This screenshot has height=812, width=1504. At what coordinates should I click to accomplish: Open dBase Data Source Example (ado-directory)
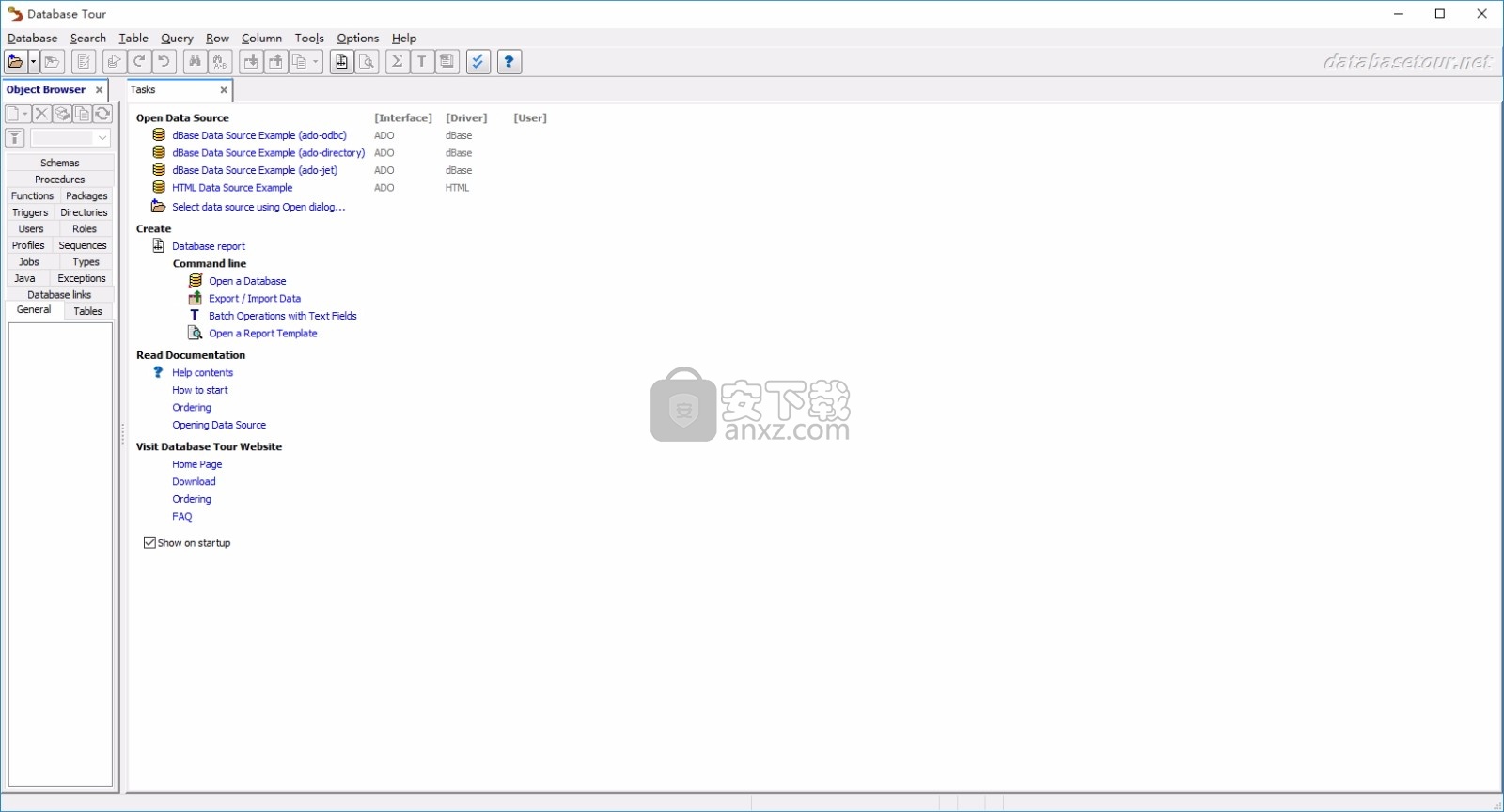tap(269, 153)
